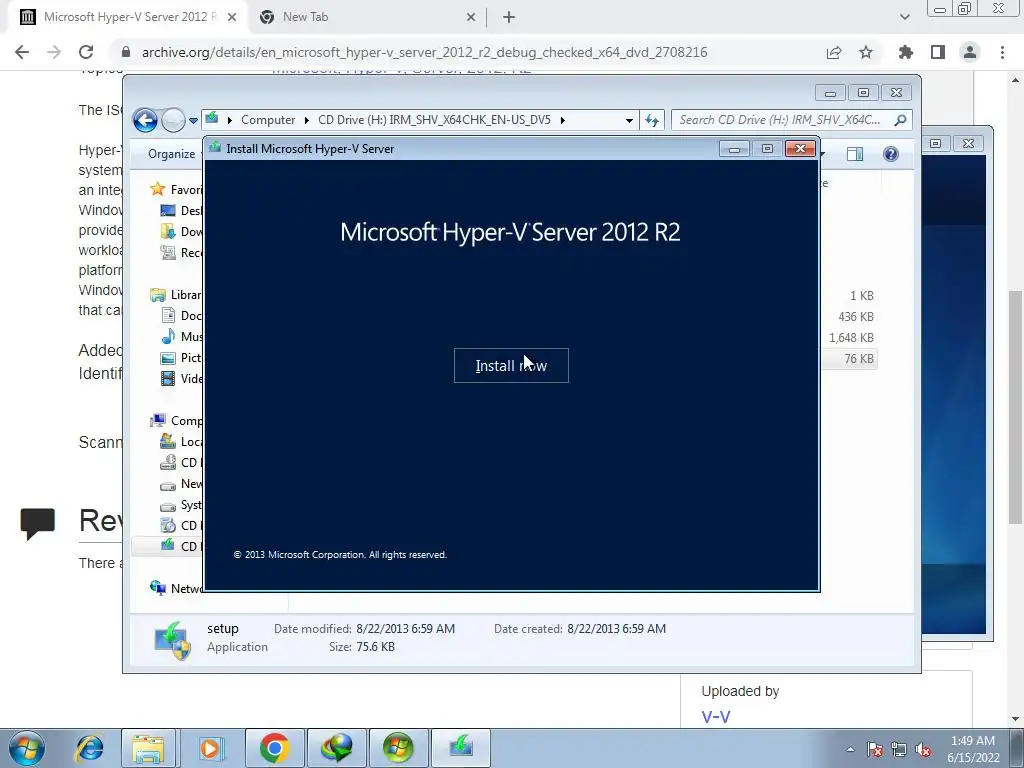Open Windows Start button
Viewport: 1024px width, 768px height.
26,748
